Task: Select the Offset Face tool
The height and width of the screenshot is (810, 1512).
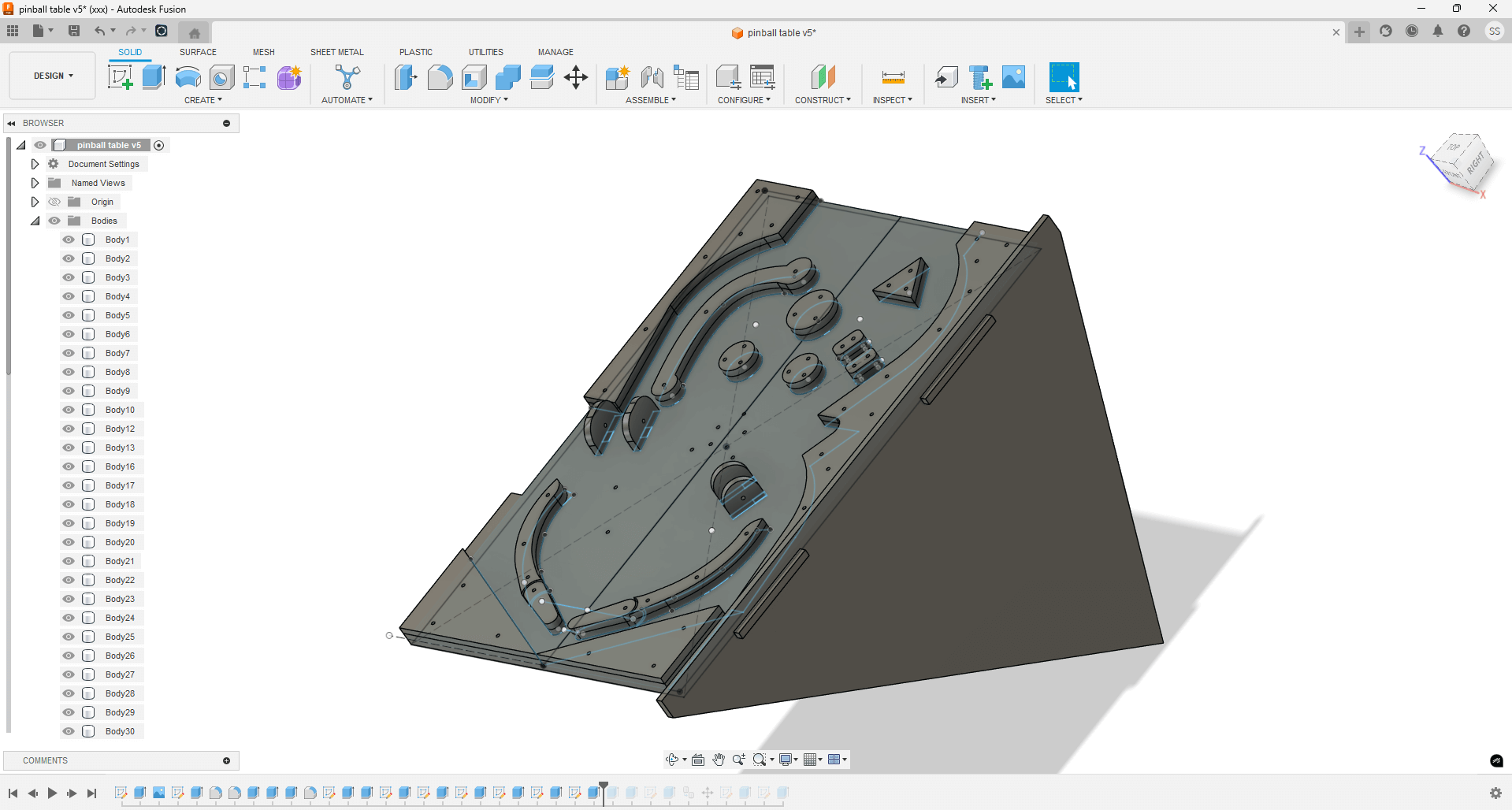Action: pos(542,77)
